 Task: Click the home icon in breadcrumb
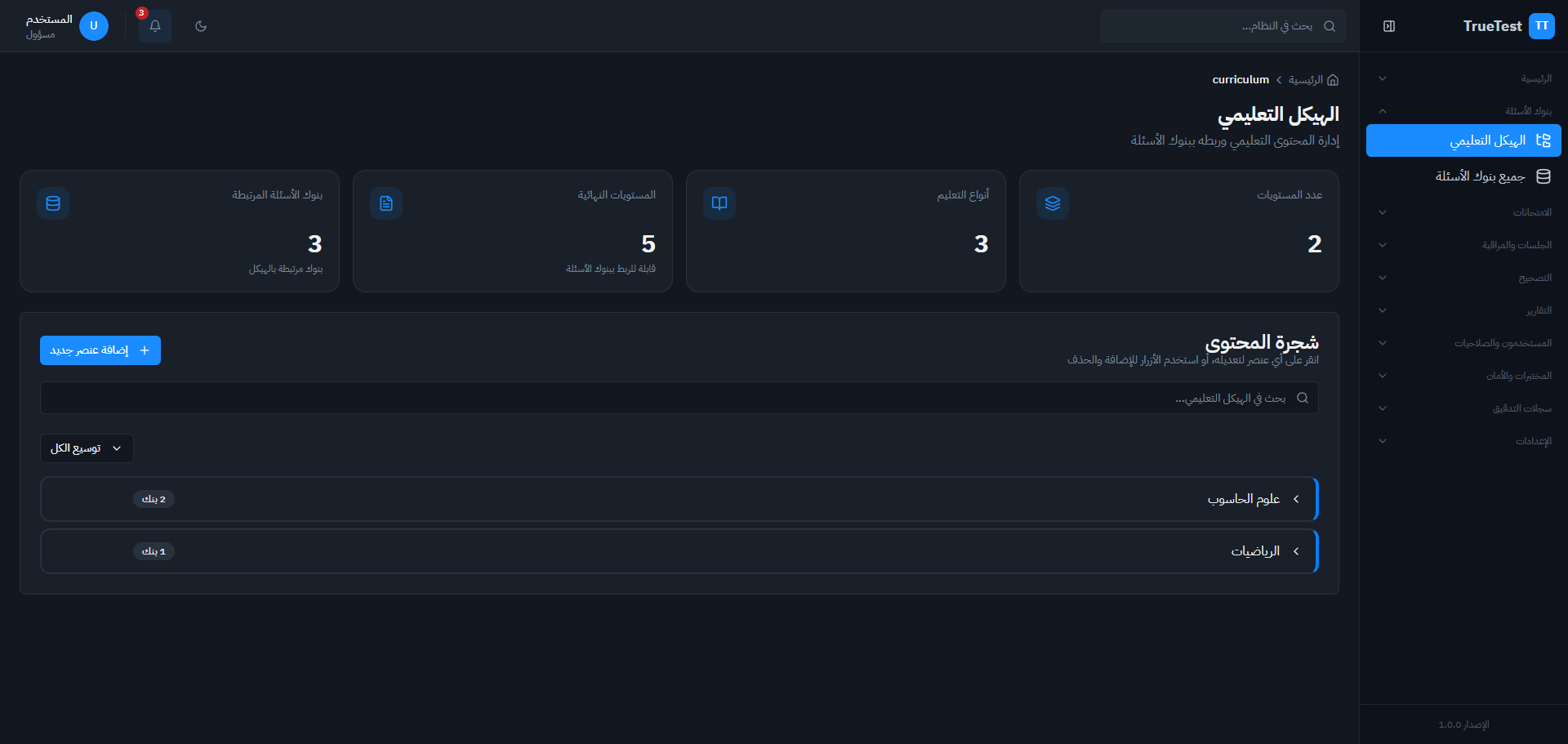pos(1333,80)
